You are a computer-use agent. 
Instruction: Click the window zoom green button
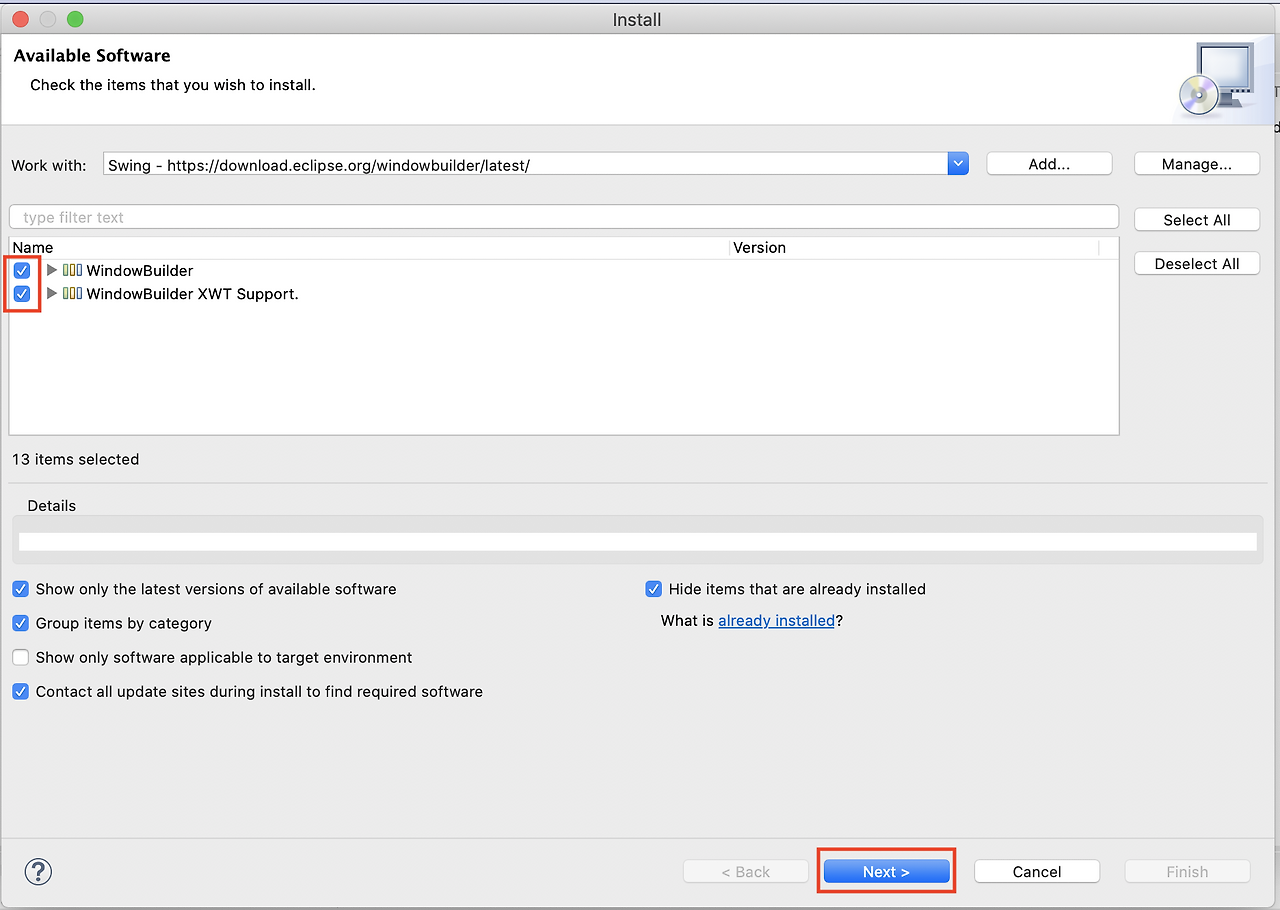(x=75, y=19)
